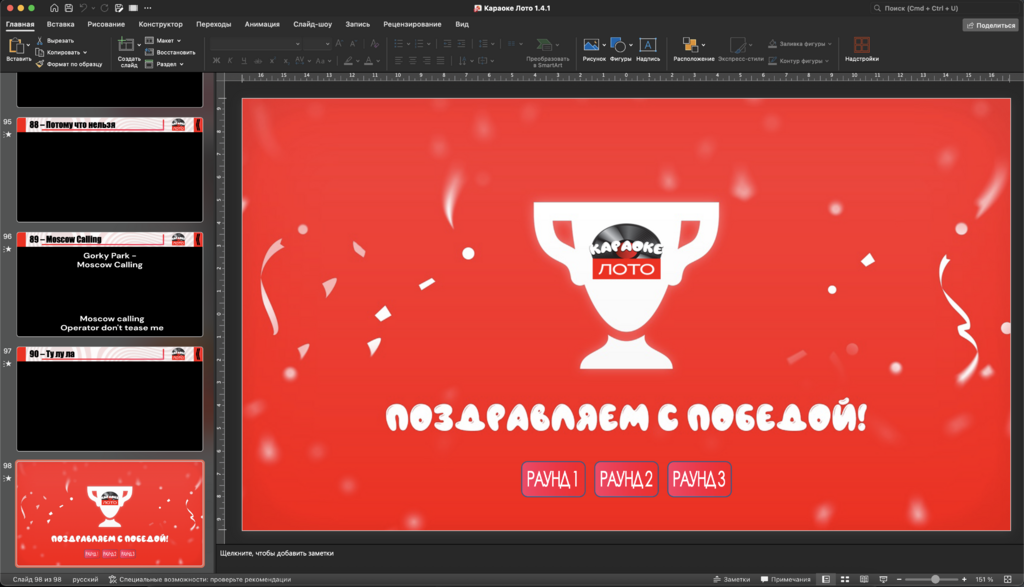Click the font color (A) swatch button
This screenshot has width=1024, height=587.
click(368, 61)
